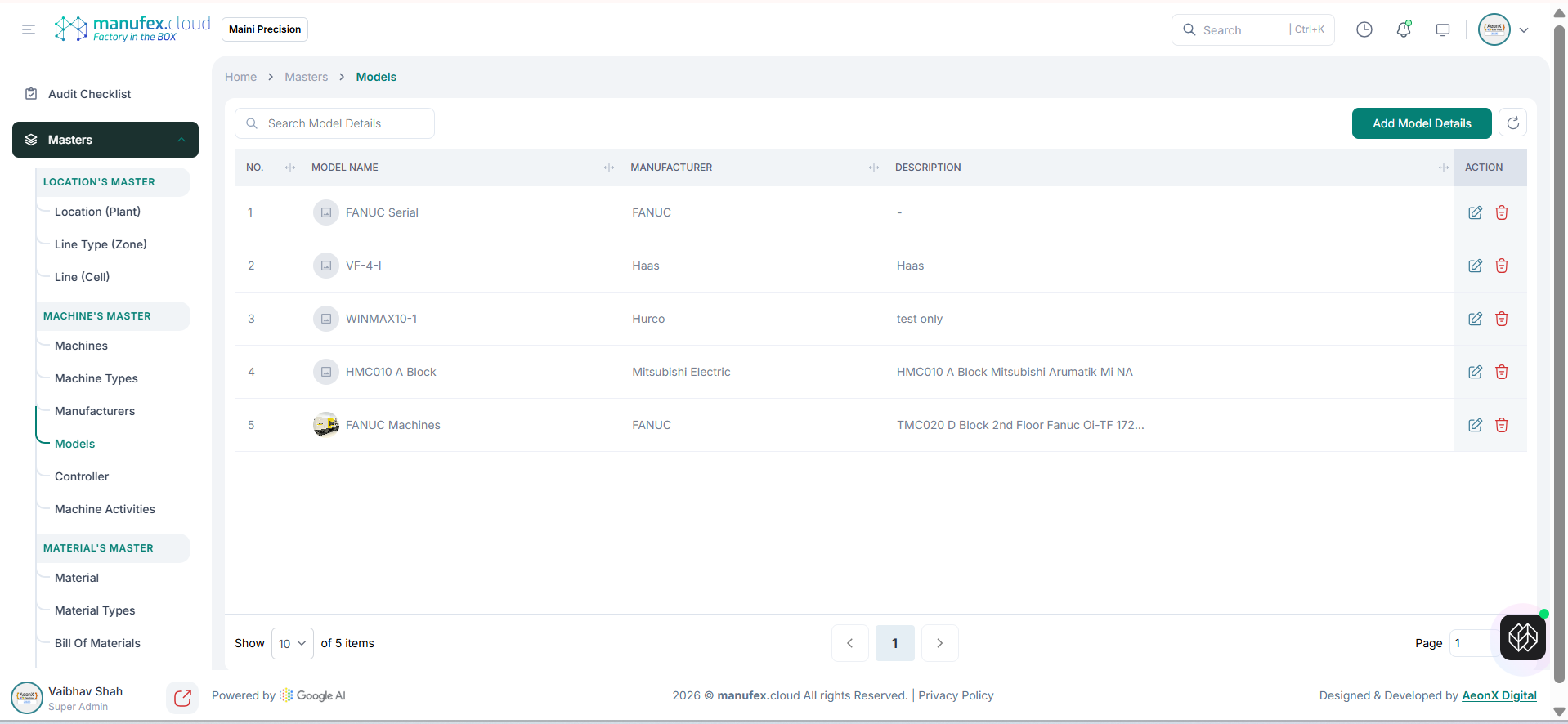Edit the FANUC Serial model row
The image size is (1568, 724).
coord(1475,212)
